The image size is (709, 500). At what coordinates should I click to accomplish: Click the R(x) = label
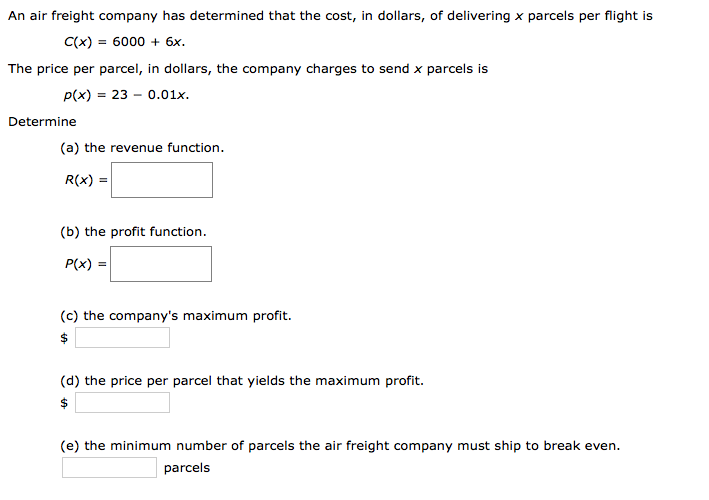[86, 180]
